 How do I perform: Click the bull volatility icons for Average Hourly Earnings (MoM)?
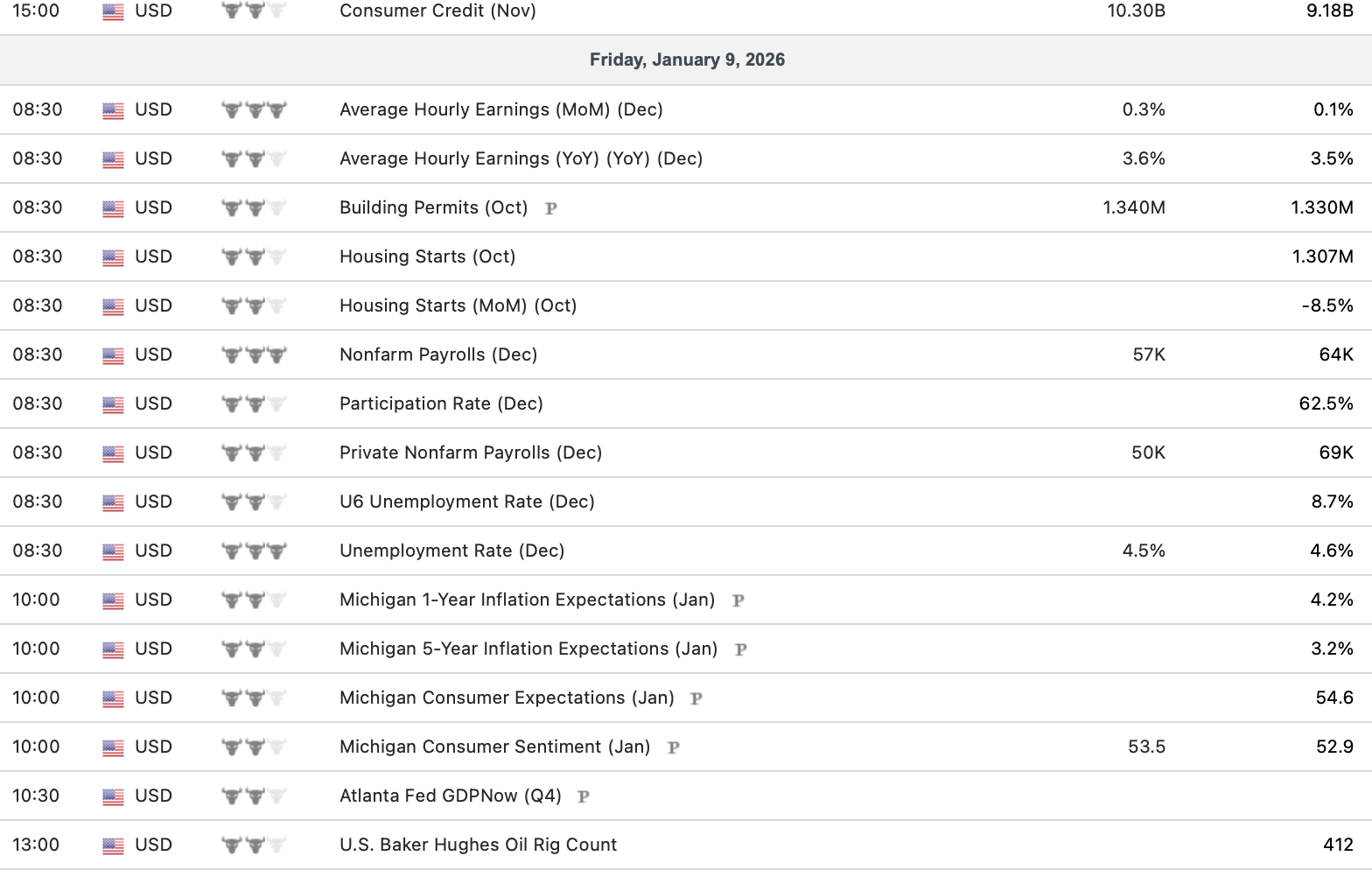point(254,110)
